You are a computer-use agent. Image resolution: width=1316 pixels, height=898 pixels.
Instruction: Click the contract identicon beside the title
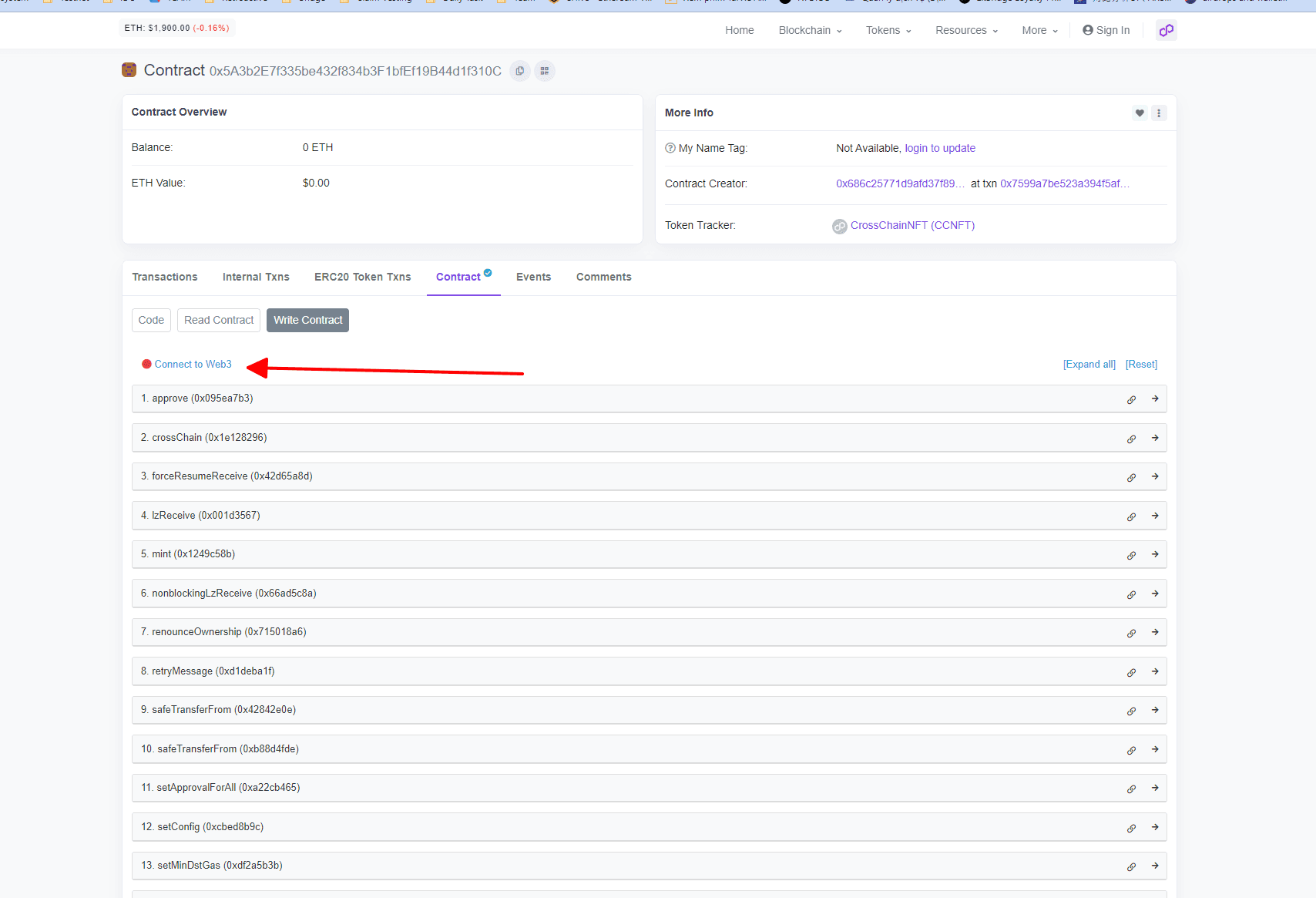tap(129, 70)
